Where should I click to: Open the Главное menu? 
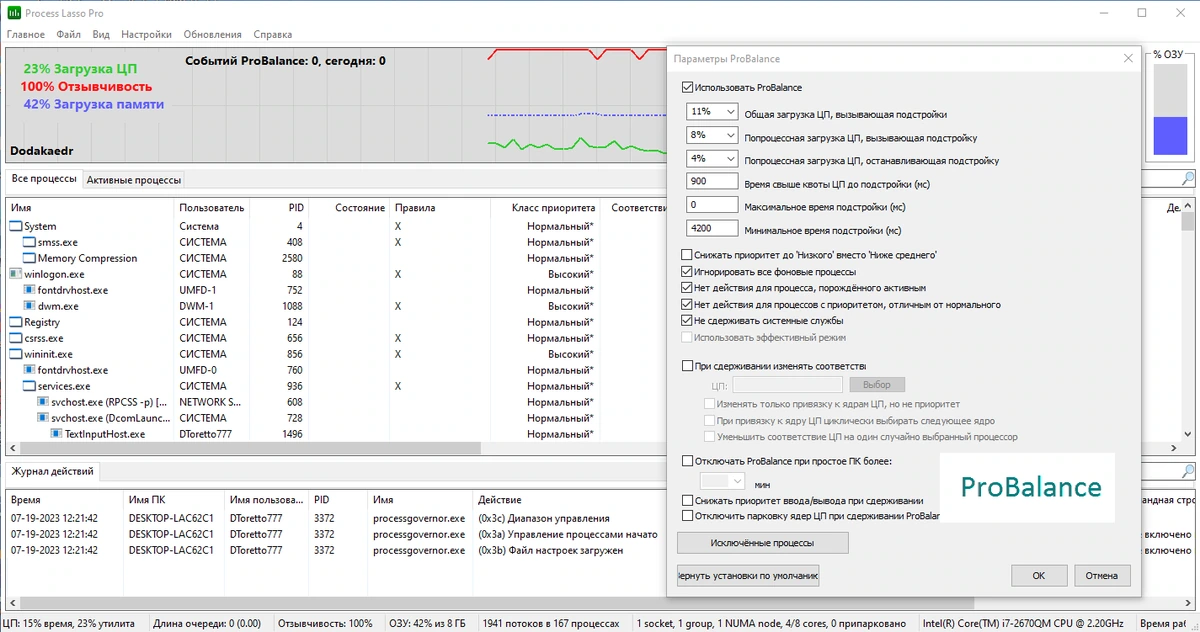[26, 34]
